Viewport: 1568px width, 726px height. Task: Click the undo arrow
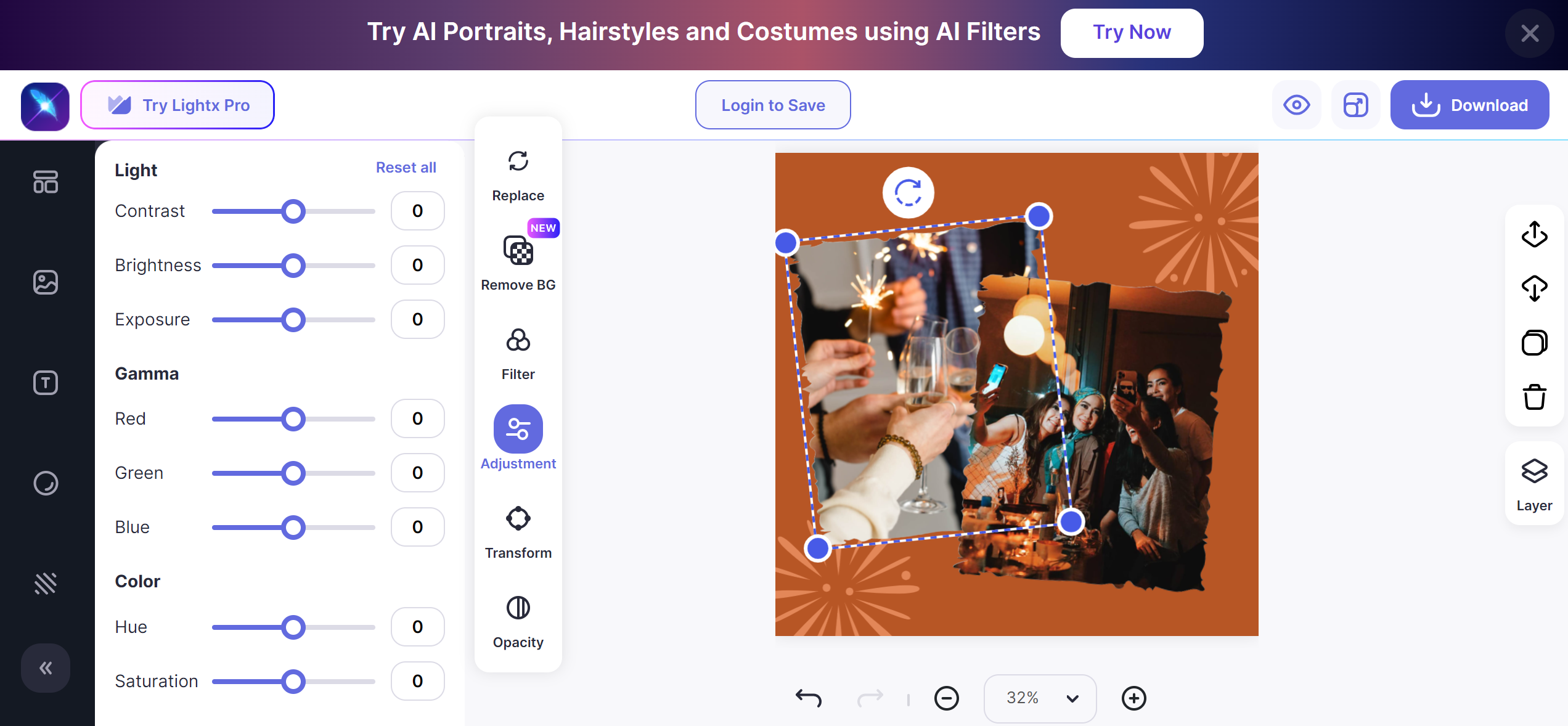coord(808,698)
